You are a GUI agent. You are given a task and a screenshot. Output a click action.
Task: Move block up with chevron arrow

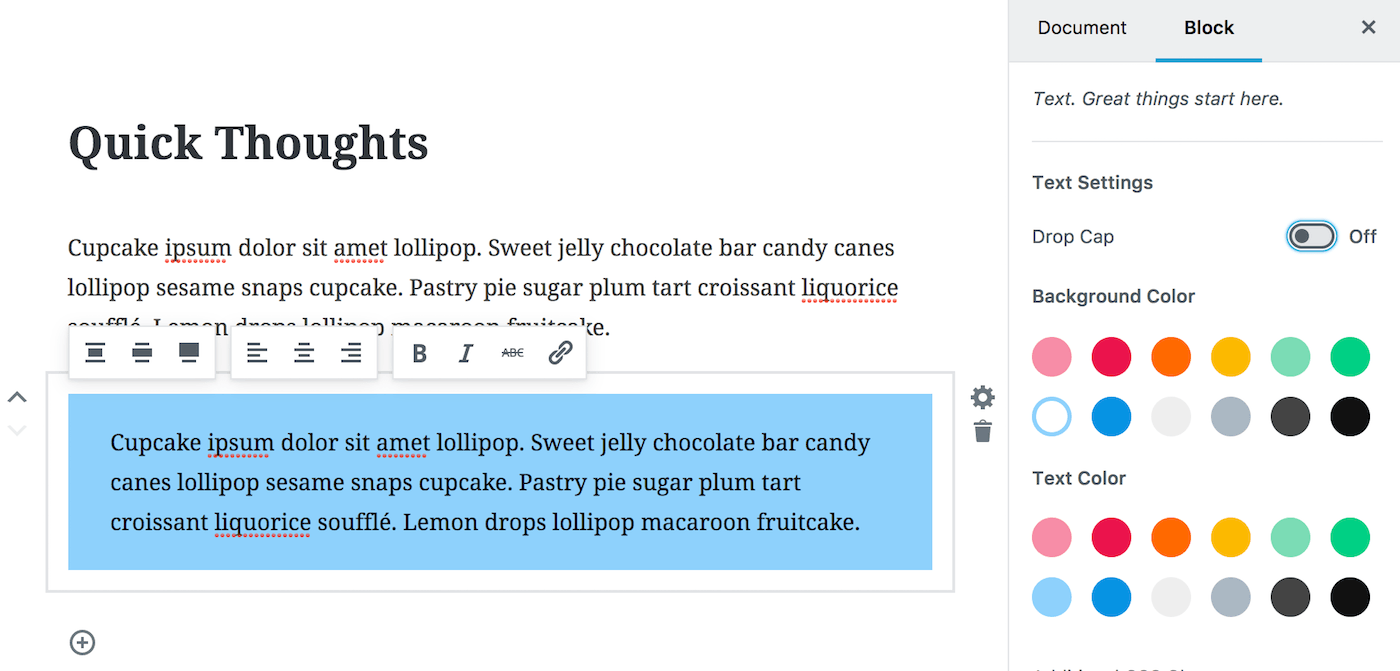point(17,397)
